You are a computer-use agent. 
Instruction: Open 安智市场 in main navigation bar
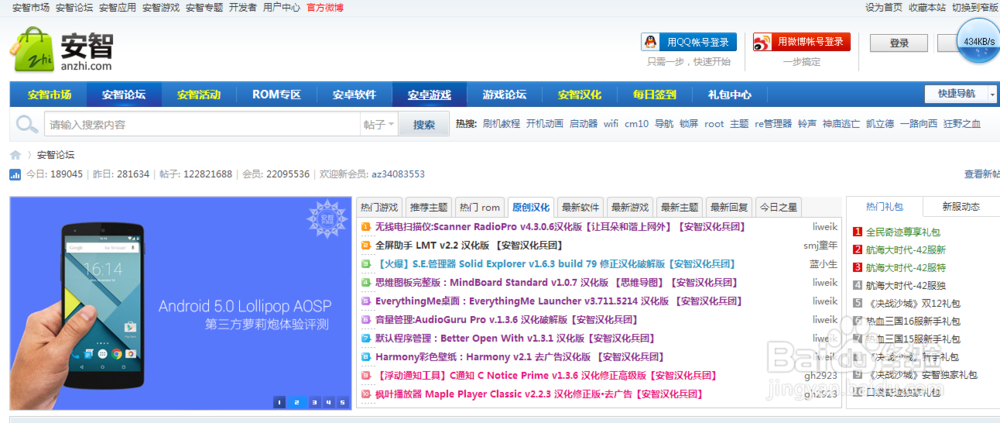49,95
